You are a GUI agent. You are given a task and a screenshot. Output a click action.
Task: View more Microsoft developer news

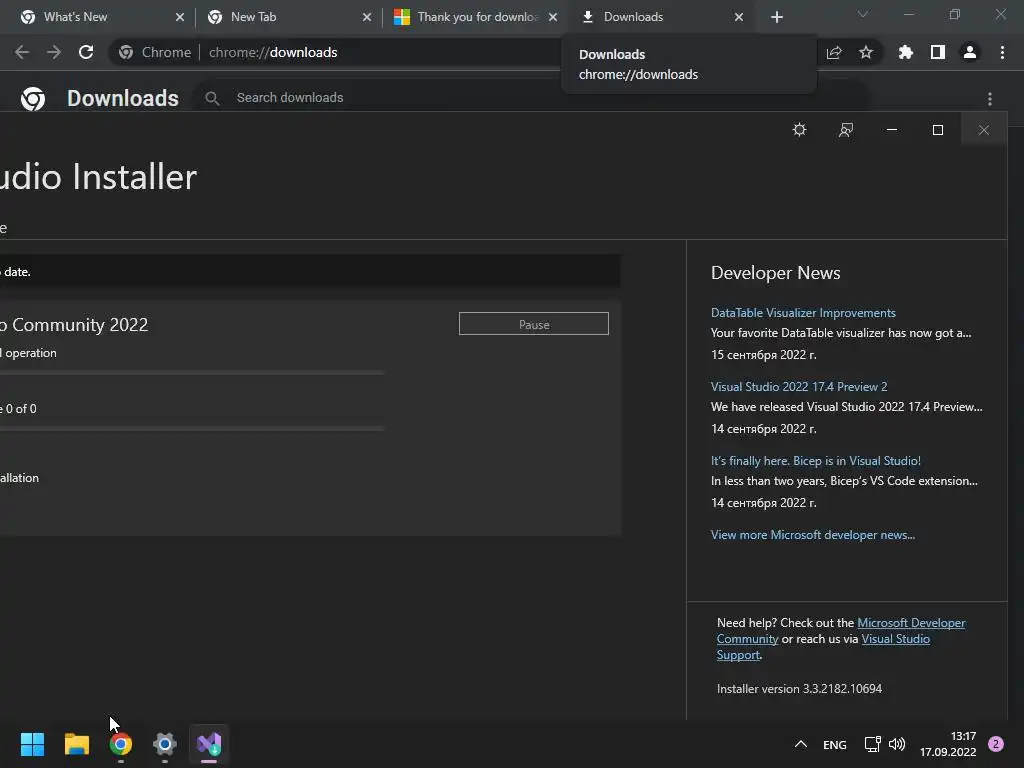(x=812, y=535)
